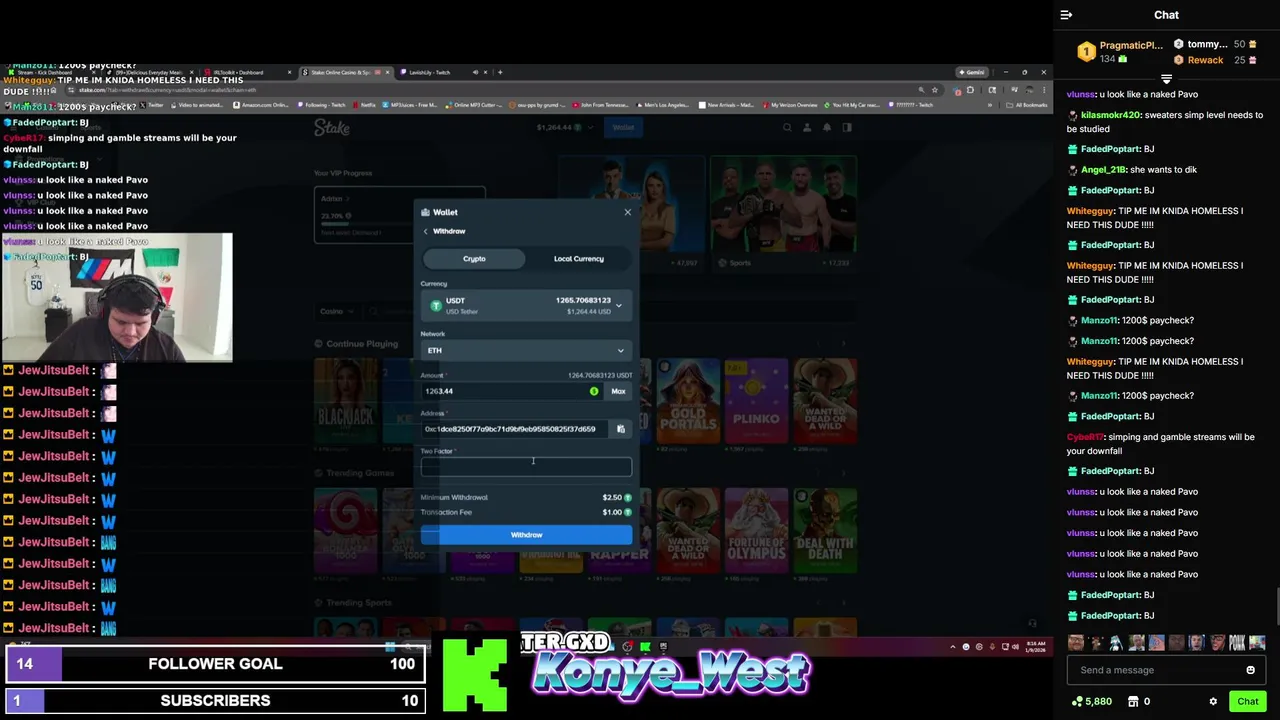Image resolution: width=1280 pixels, height=720 pixels.
Task: Open the Fortune of Olympus game thumbnail
Action: pyautogui.click(x=756, y=531)
